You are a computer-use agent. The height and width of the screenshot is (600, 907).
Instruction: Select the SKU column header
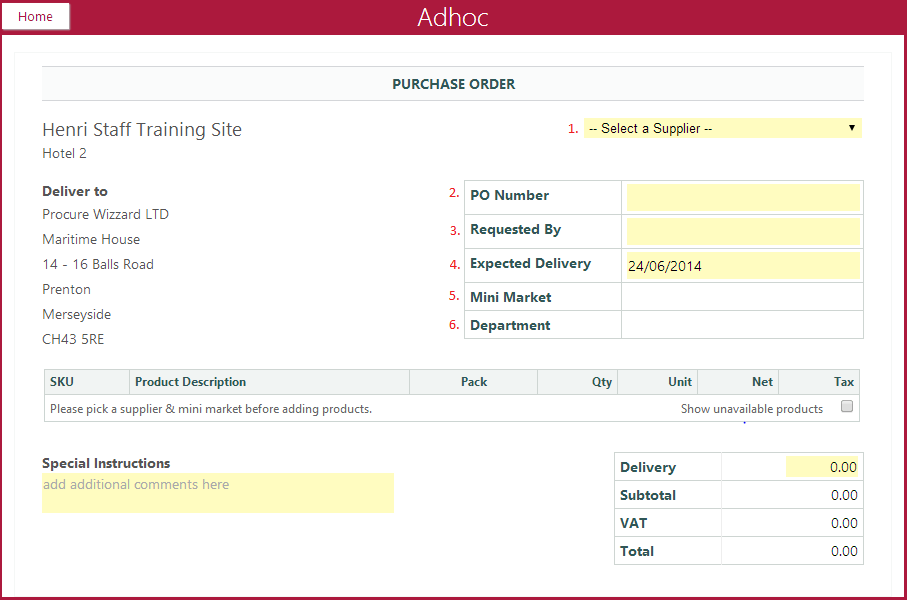tap(61, 381)
